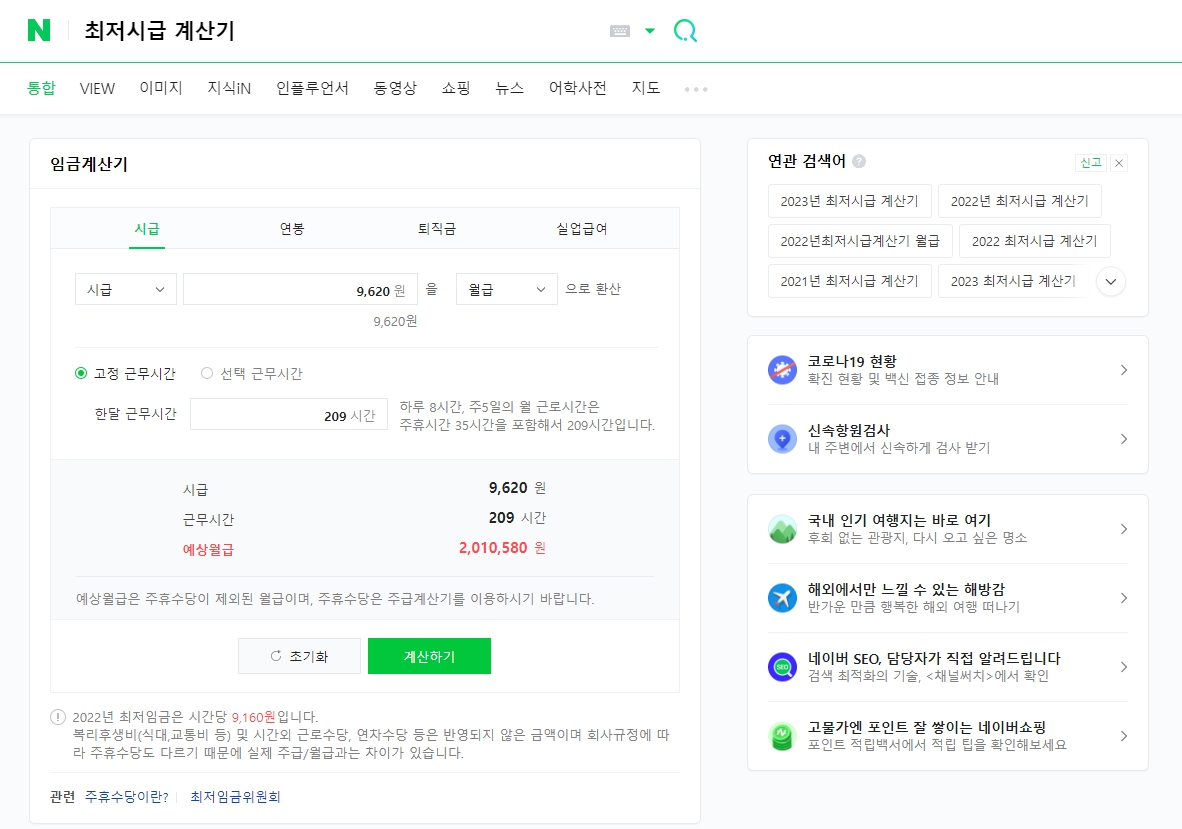Select the 선택 근무시간 radio button
The image size is (1182, 829).
(207, 372)
